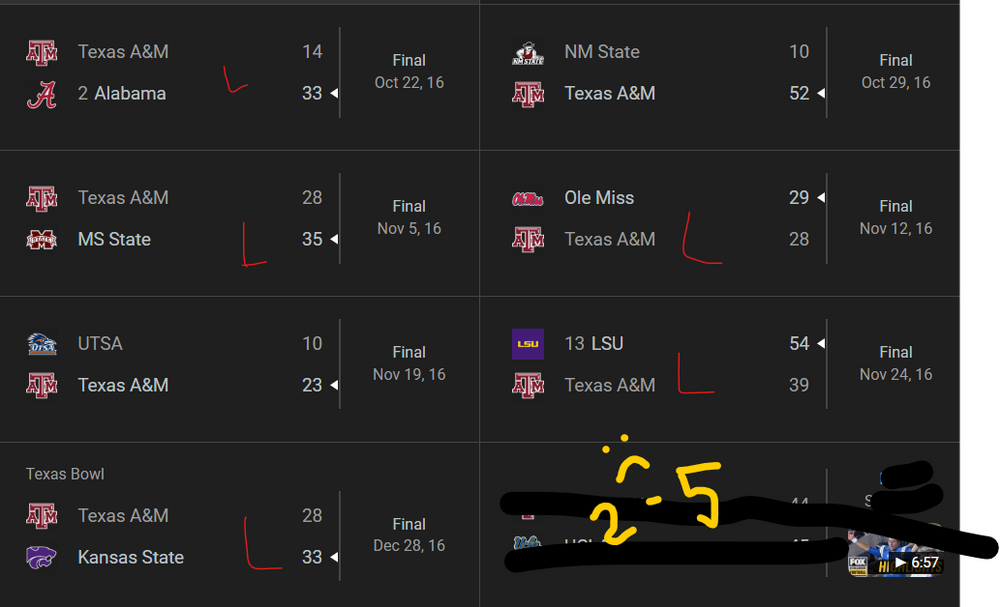Click the Texas Bowl label
1000x607 pixels.
coord(65,474)
